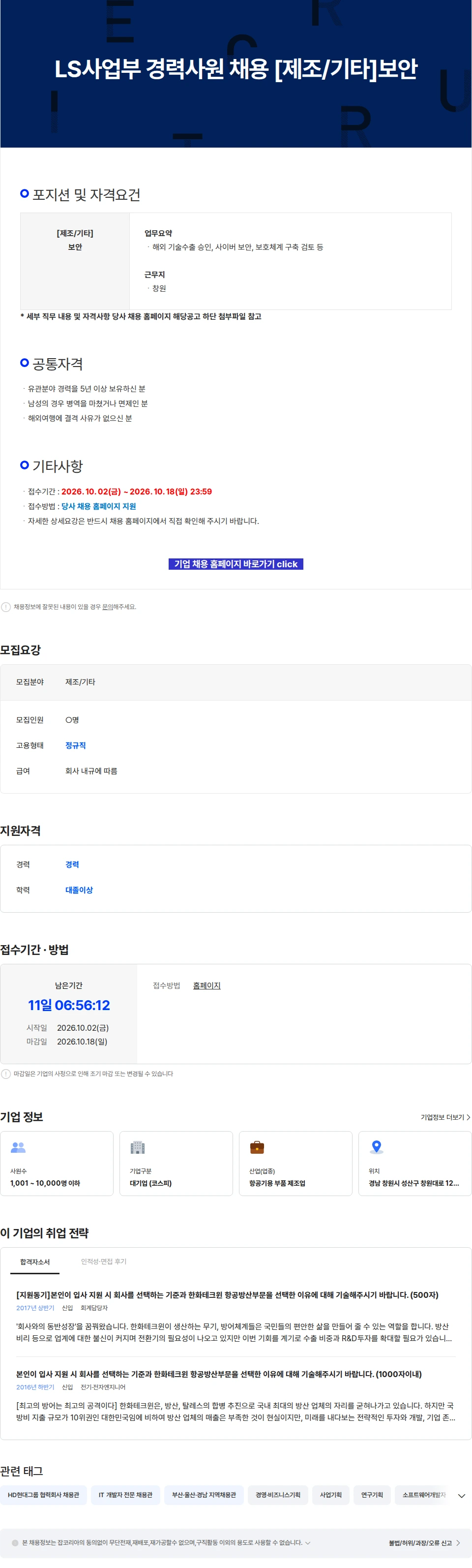
Task: Click the 해외 기술수출 승인 duty summary text
Action: point(238,247)
